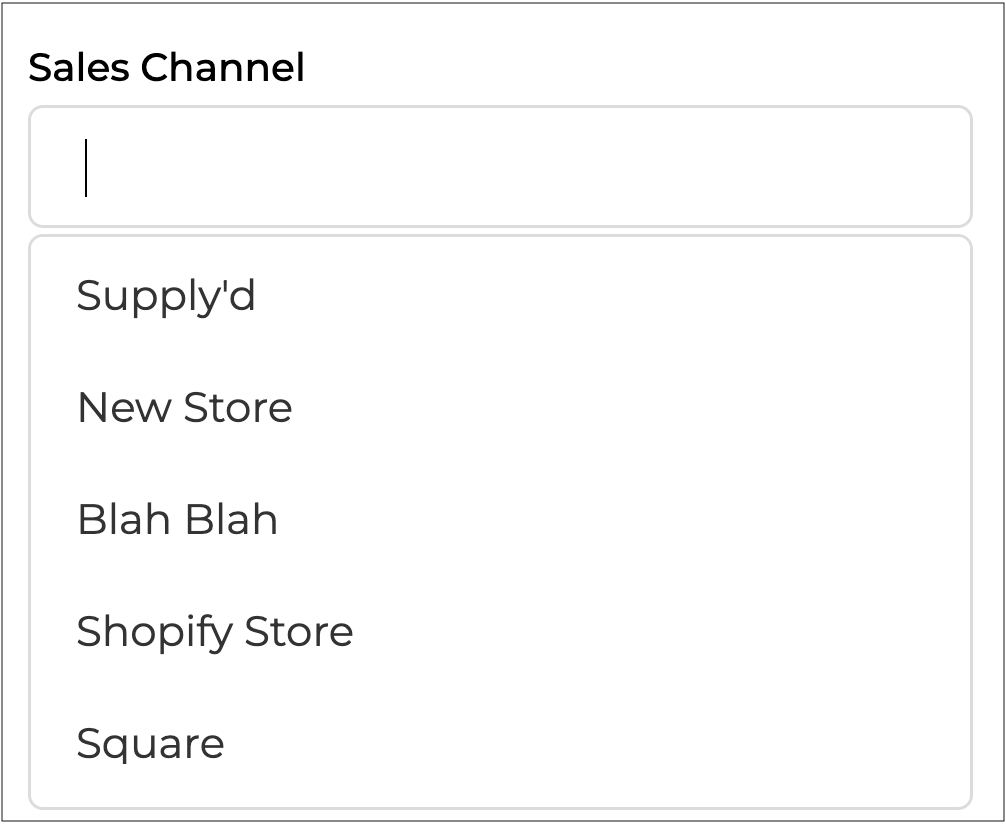
Task: Choose Supply'd as the sales channel
Action: click(166, 296)
